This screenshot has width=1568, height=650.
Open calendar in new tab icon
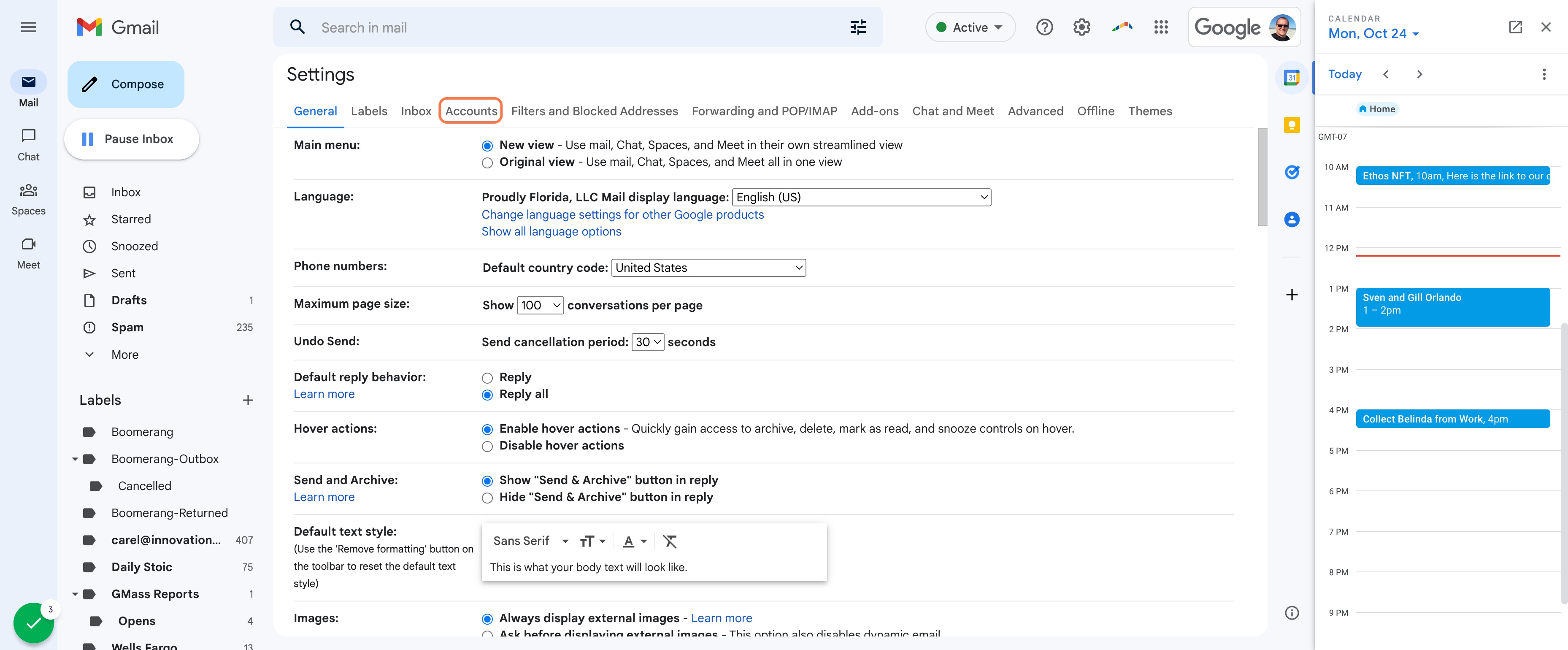coord(1515,27)
